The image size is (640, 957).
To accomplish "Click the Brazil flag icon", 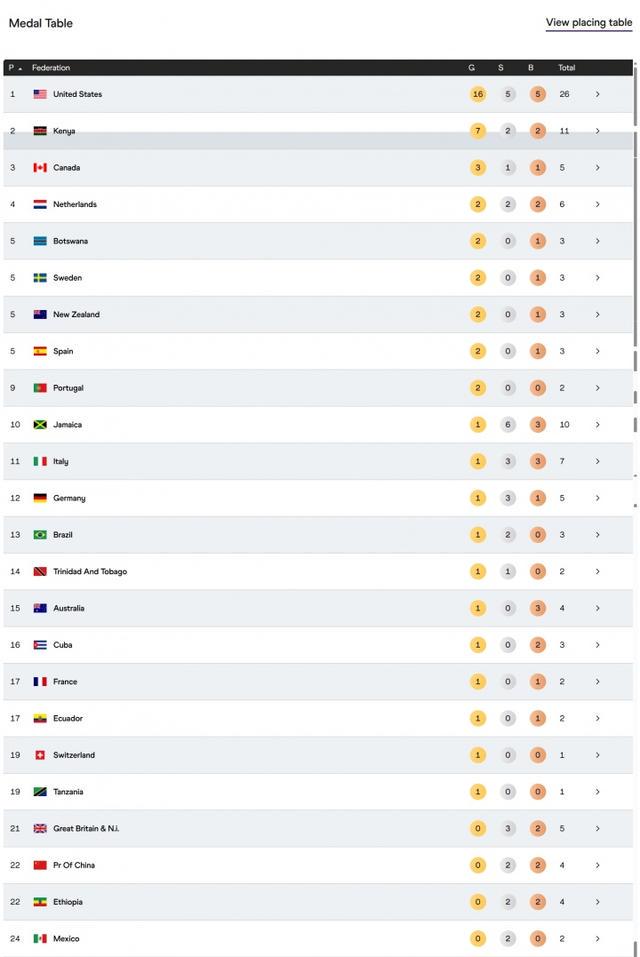I will pyautogui.click(x=40, y=535).
